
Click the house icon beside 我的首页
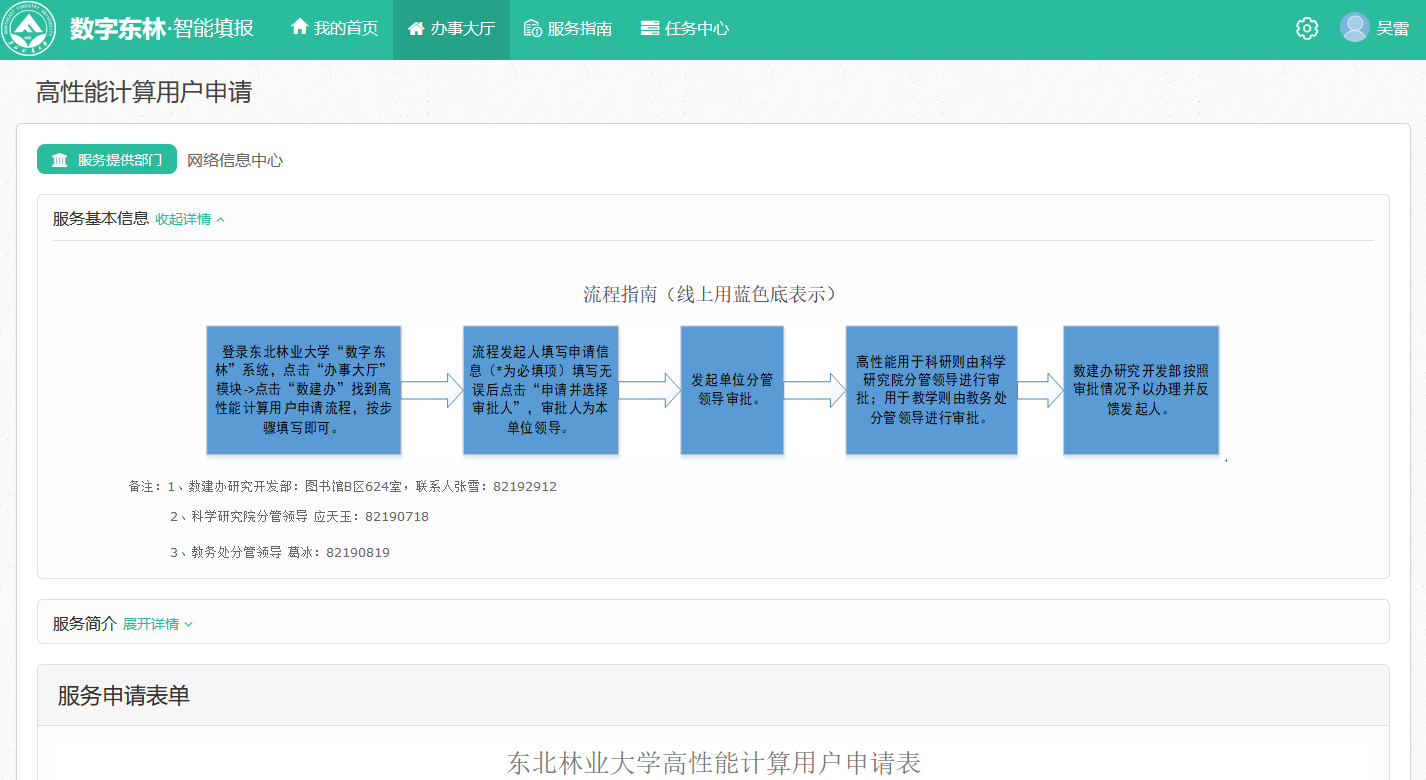pos(299,28)
